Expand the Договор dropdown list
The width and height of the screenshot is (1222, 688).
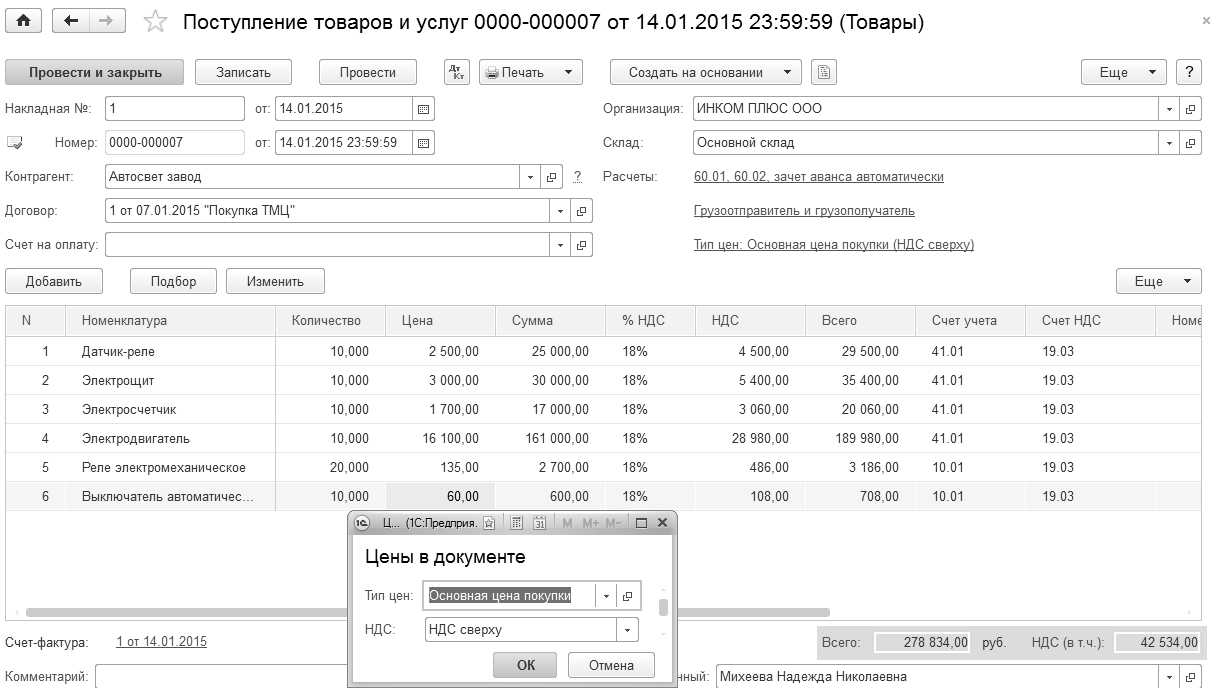coord(561,211)
